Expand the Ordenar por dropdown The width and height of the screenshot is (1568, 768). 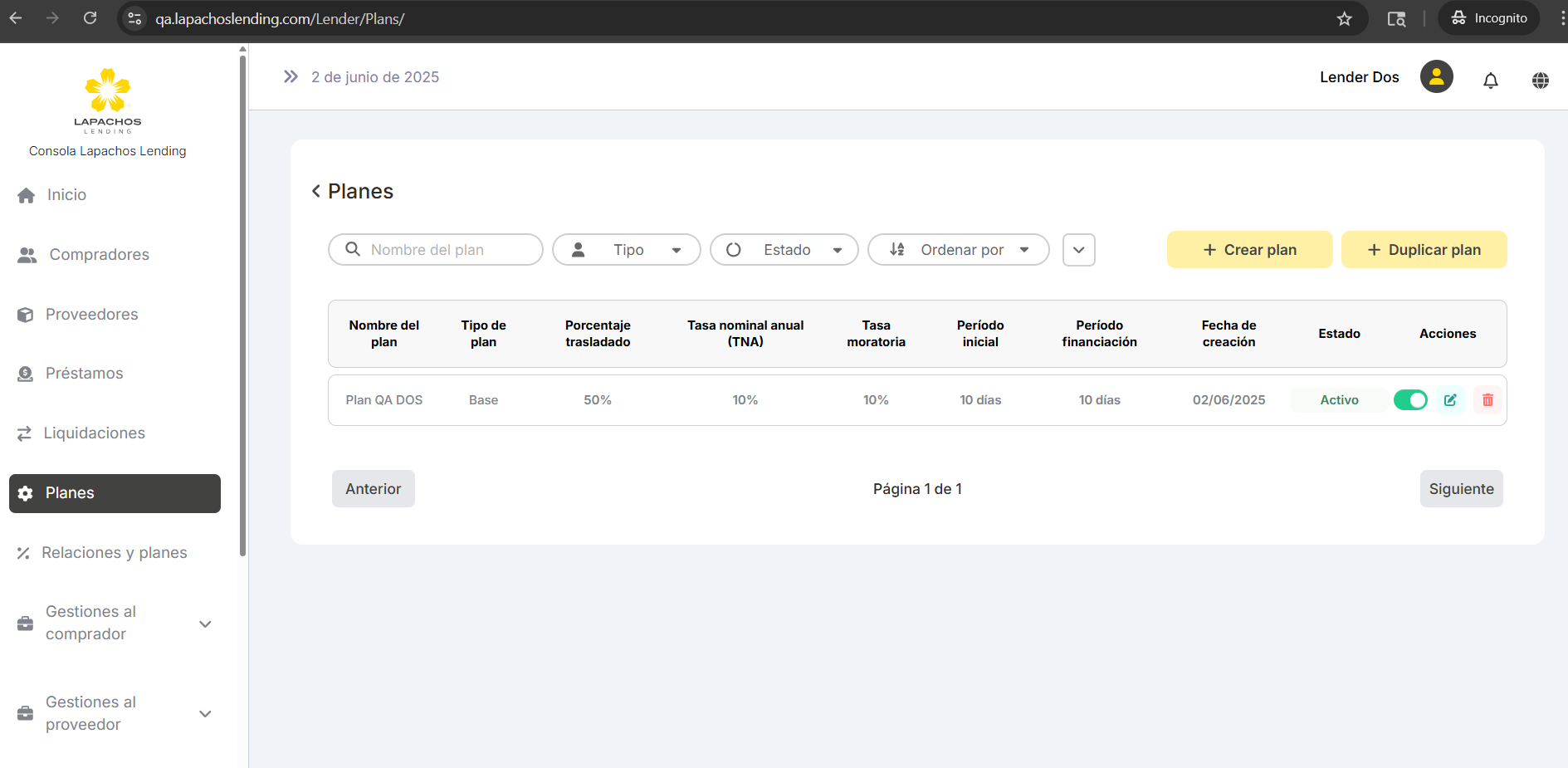tap(958, 250)
